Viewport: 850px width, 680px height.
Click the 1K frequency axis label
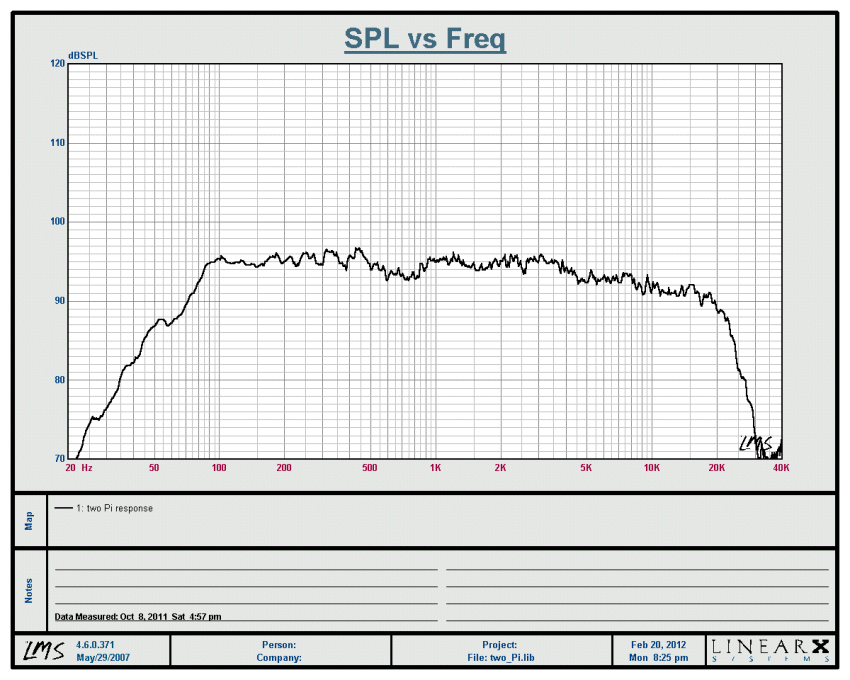click(x=435, y=468)
